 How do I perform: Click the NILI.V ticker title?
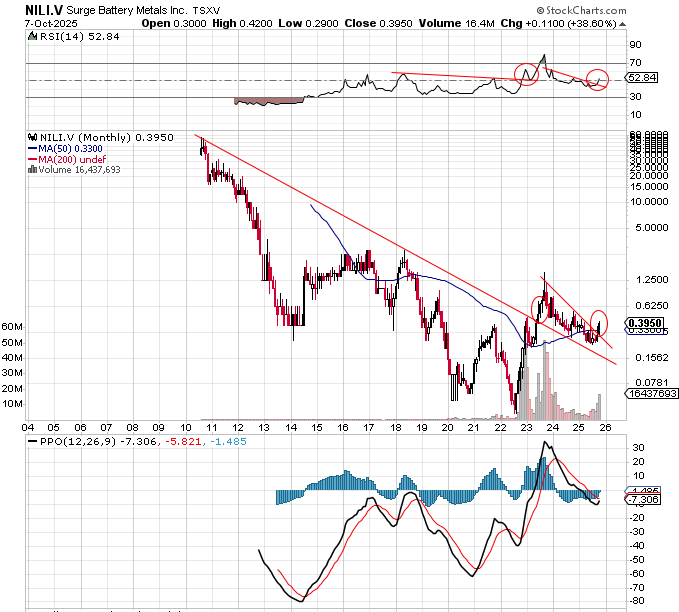[44, 10]
